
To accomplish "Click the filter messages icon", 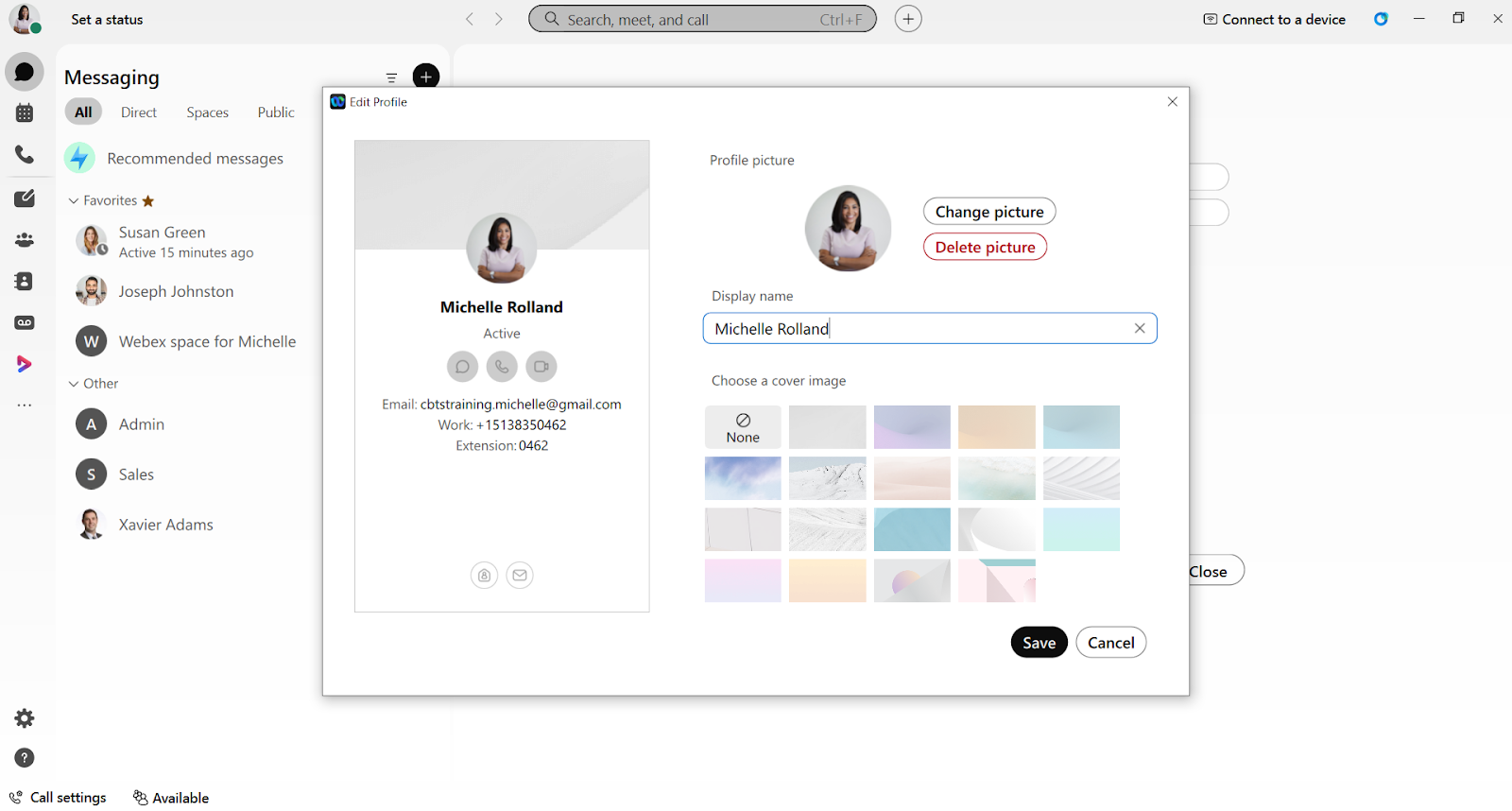I will (x=391, y=78).
